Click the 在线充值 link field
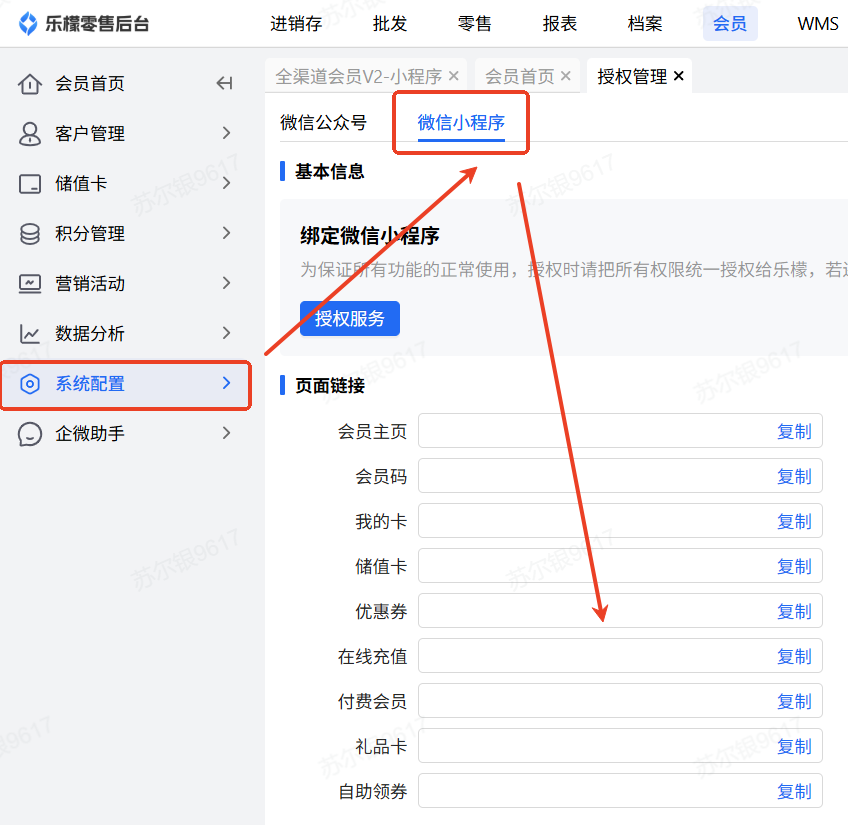The height and width of the screenshot is (825, 848). pyautogui.click(x=620, y=656)
